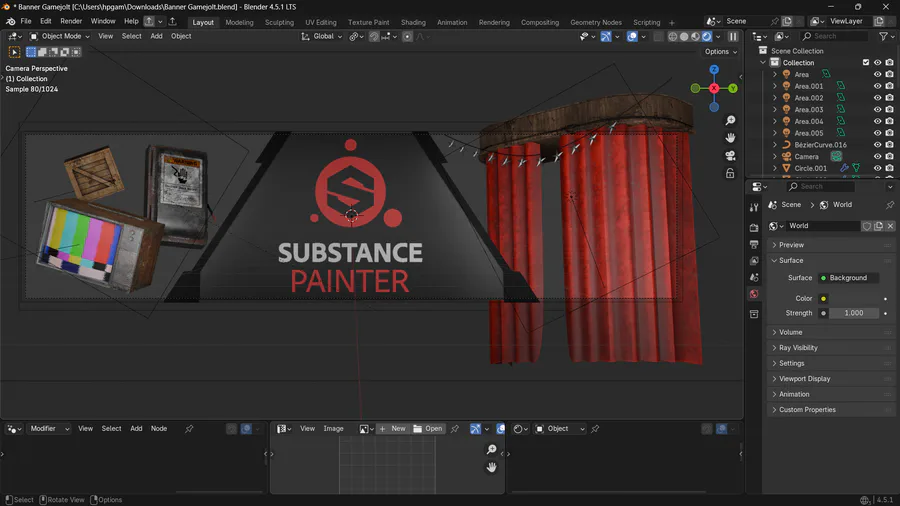Switch to the UV Editing workspace tab
The width and height of the screenshot is (900, 506).
pos(321,22)
